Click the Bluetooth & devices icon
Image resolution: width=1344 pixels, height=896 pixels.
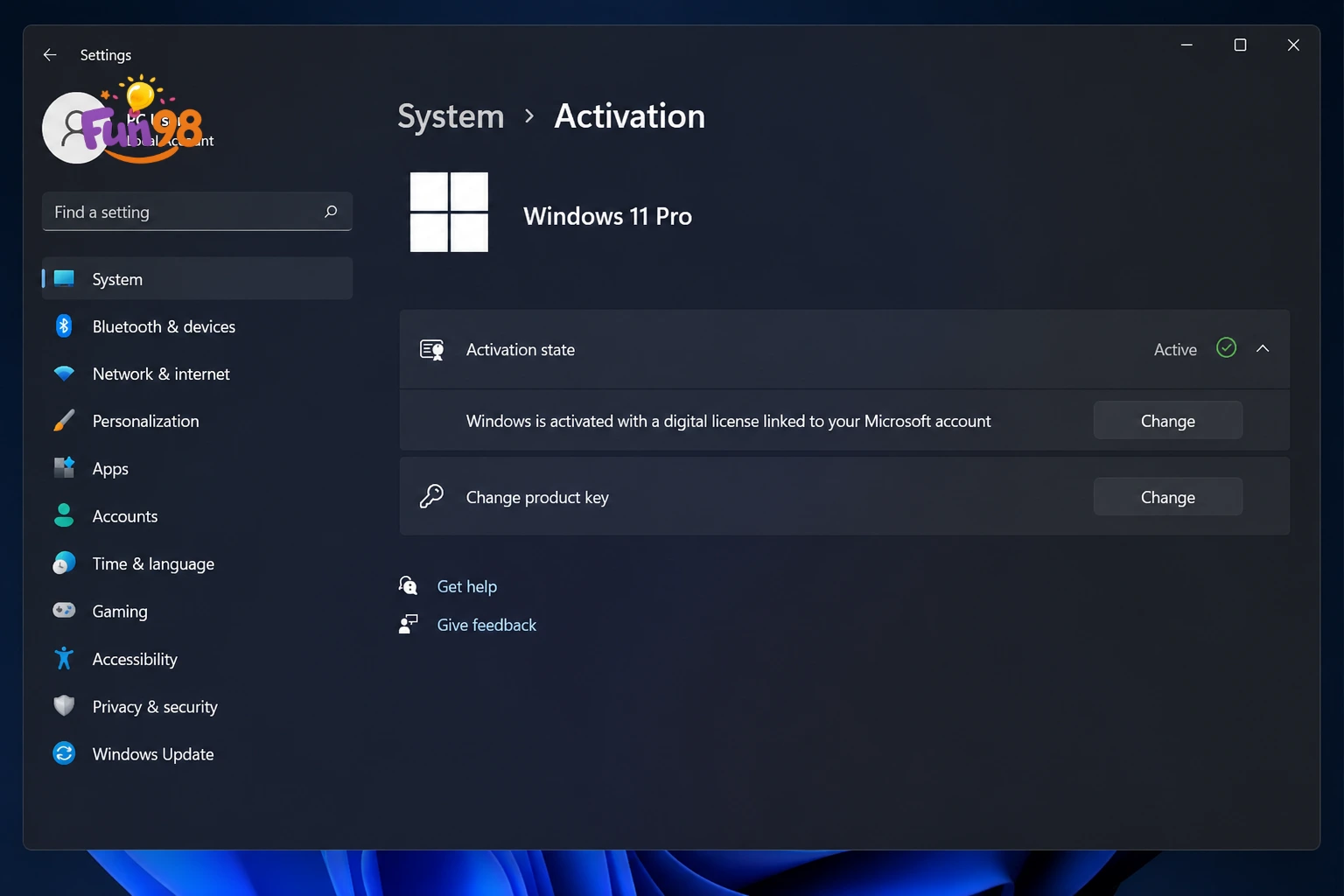point(64,326)
